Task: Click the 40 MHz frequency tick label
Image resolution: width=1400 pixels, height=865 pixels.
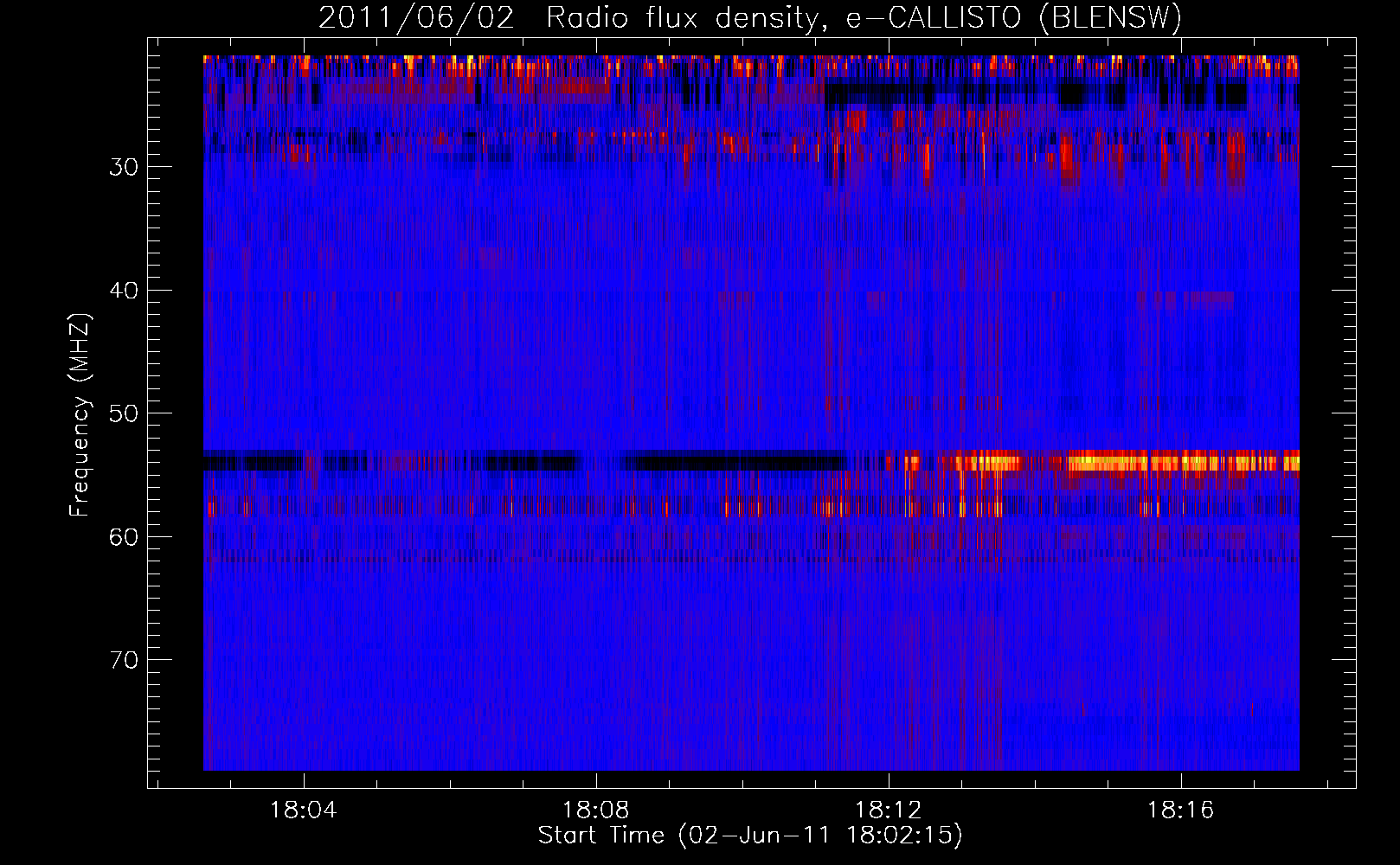Action: [x=124, y=291]
